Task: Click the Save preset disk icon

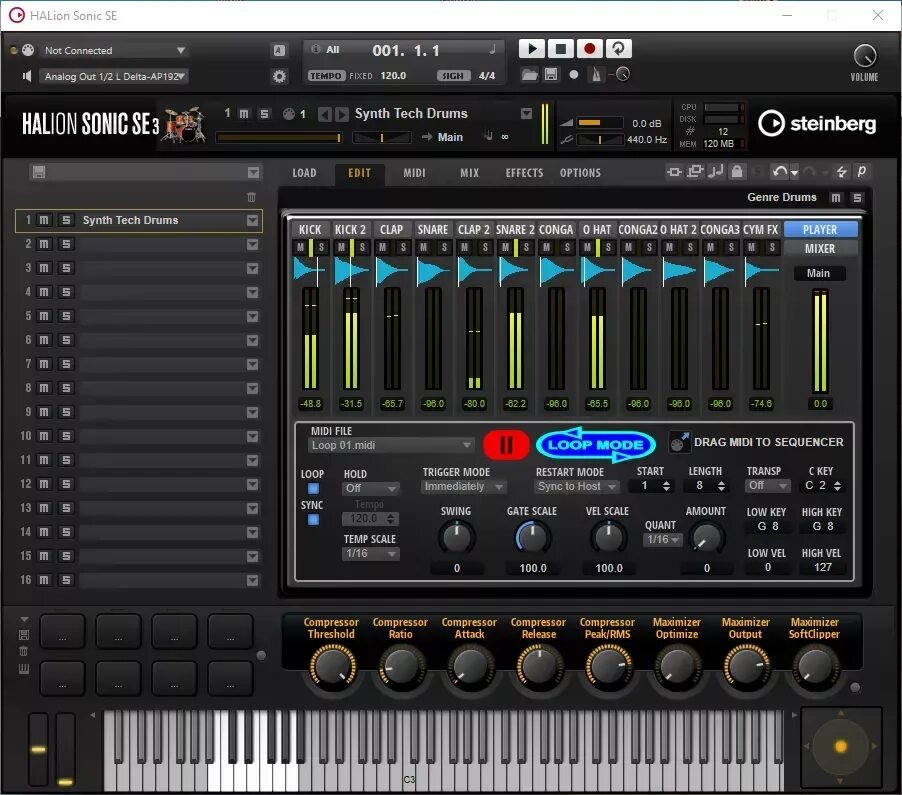Action: 551,73
